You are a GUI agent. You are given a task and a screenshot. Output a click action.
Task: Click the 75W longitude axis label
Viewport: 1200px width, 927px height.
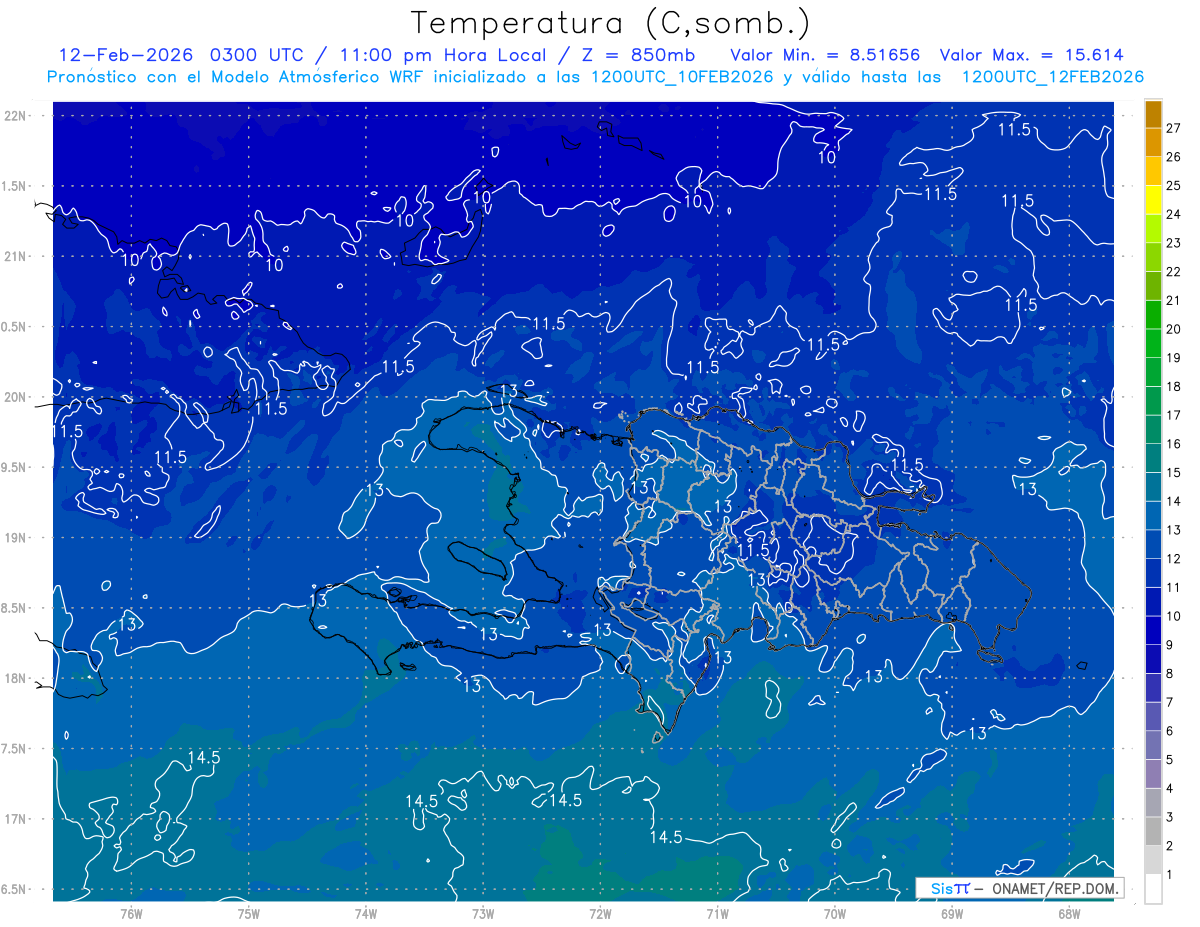[x=249, y=914]
